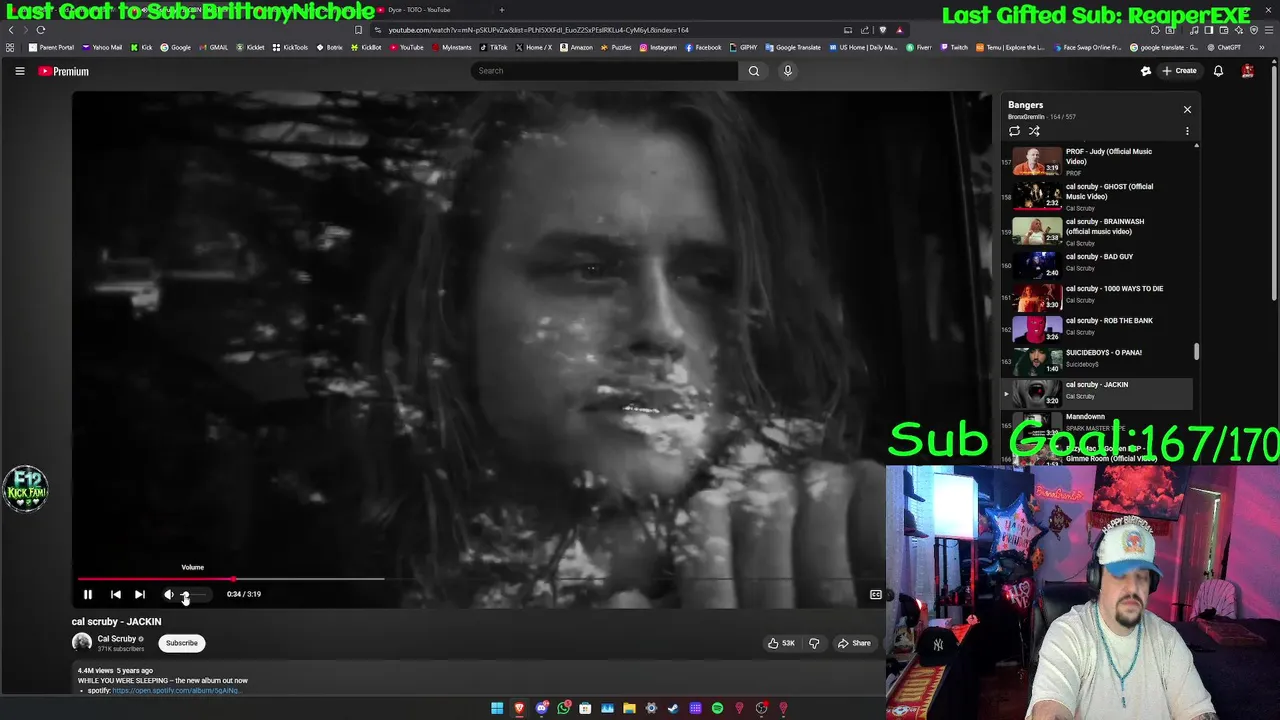The height and width of the screenshot is (720, 1280).
Task: Like the video with thumbs-up
Action: click(782, 643)
